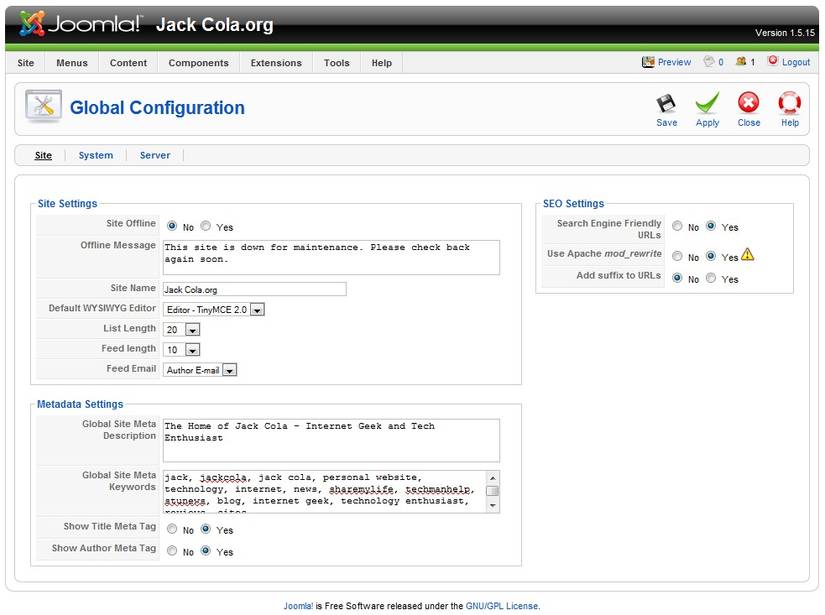Viewport: 825px width, 615px height.
Task: Set Search Engine Friendly URLs to Yes
Action: click(711, 226)
